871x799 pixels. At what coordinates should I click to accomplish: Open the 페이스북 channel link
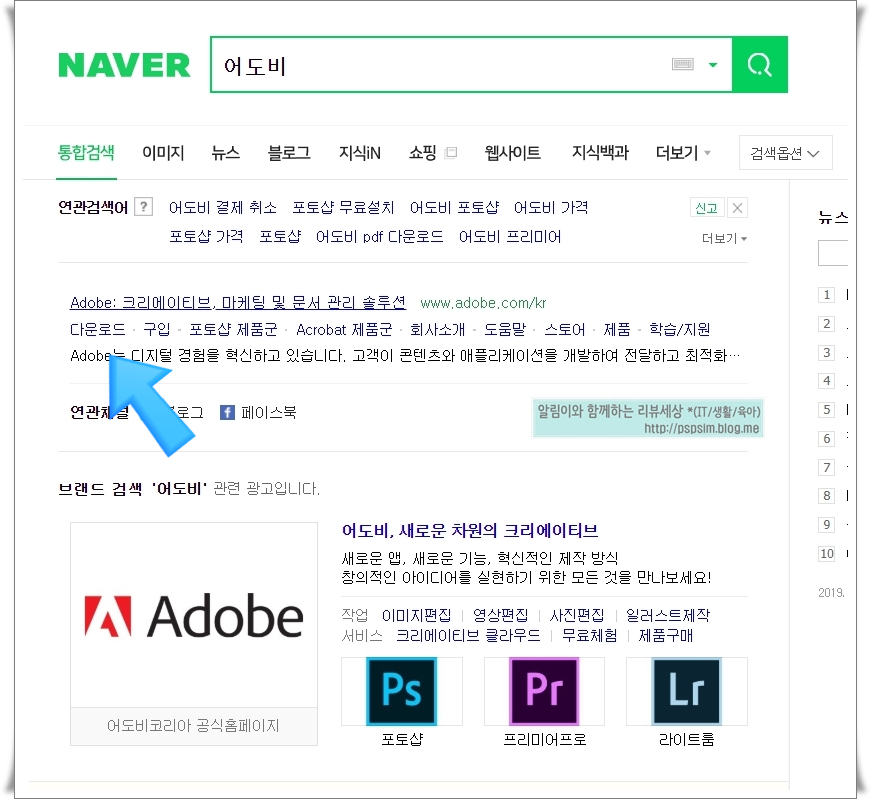click(x=269, y=412)
